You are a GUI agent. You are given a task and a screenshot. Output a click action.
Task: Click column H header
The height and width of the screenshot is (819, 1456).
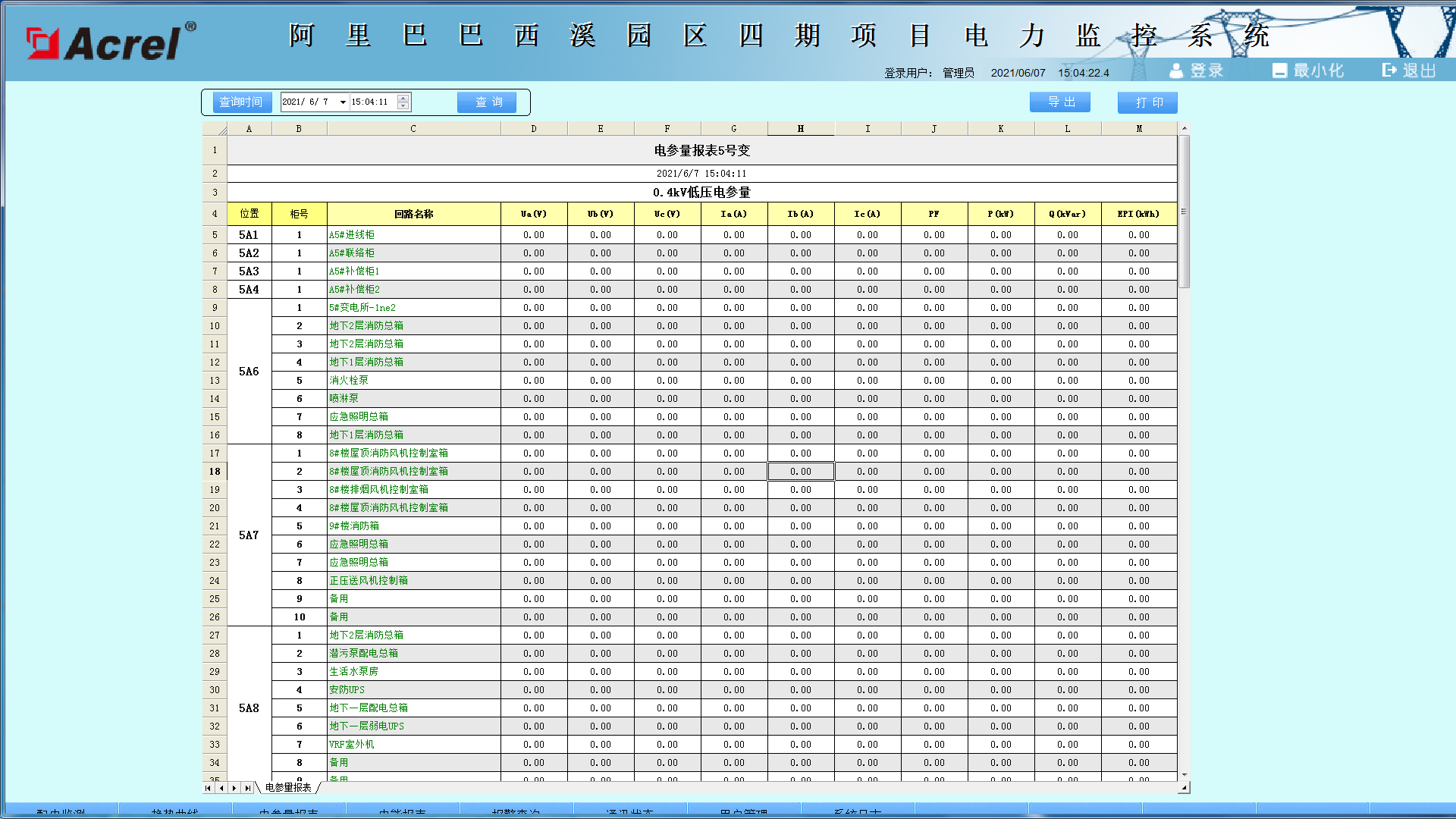(800, 129)
